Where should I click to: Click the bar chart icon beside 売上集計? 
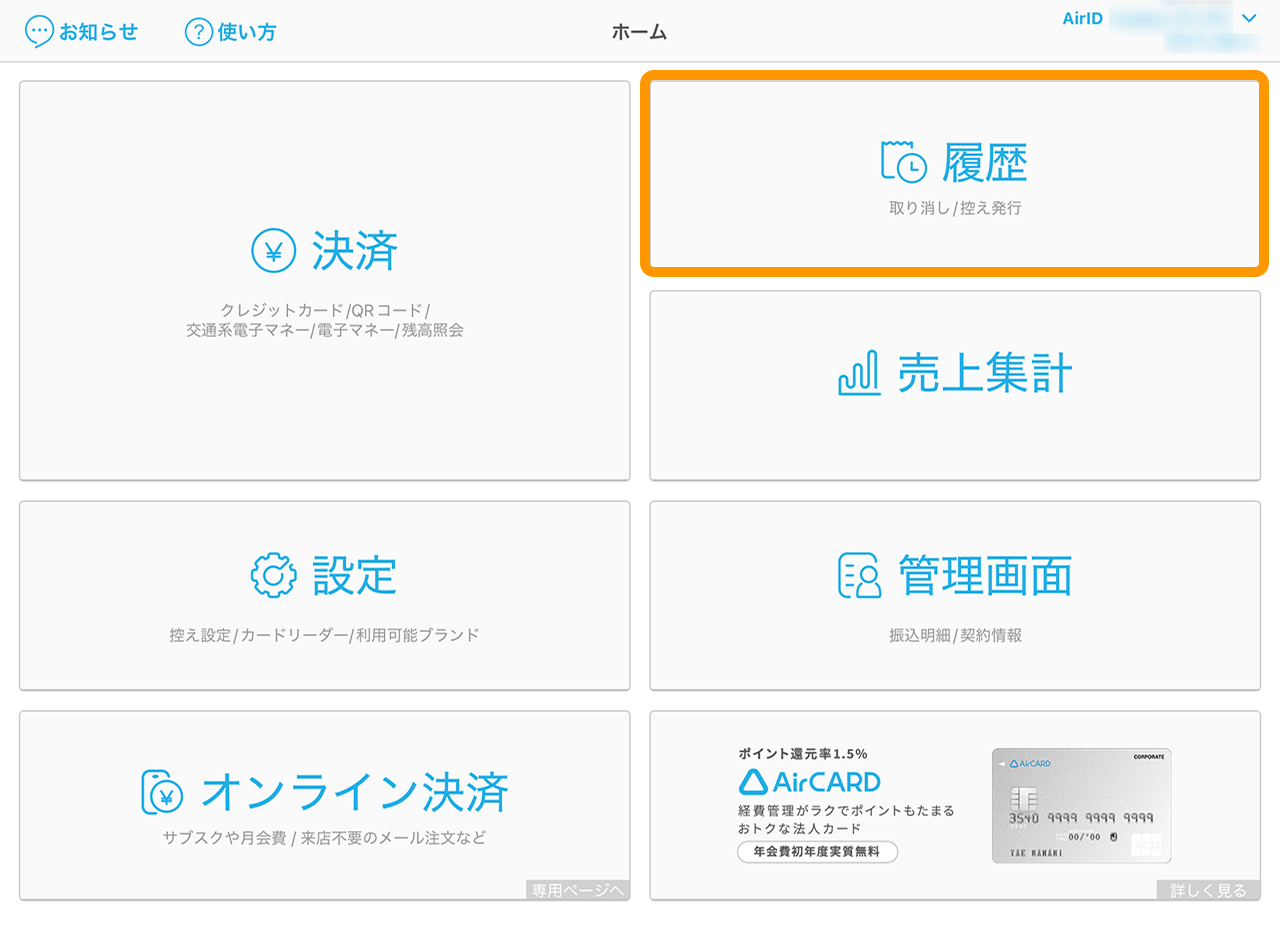coord(858,374)
